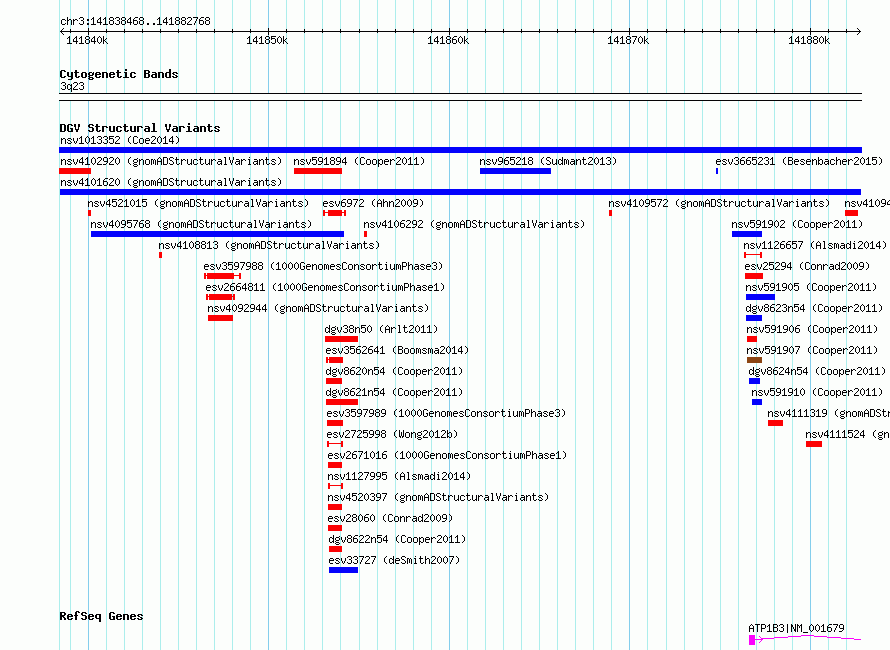Open the esv28060 (Conrad2009) label
This screenshot has width=890, height=650.
click(391, 518)
